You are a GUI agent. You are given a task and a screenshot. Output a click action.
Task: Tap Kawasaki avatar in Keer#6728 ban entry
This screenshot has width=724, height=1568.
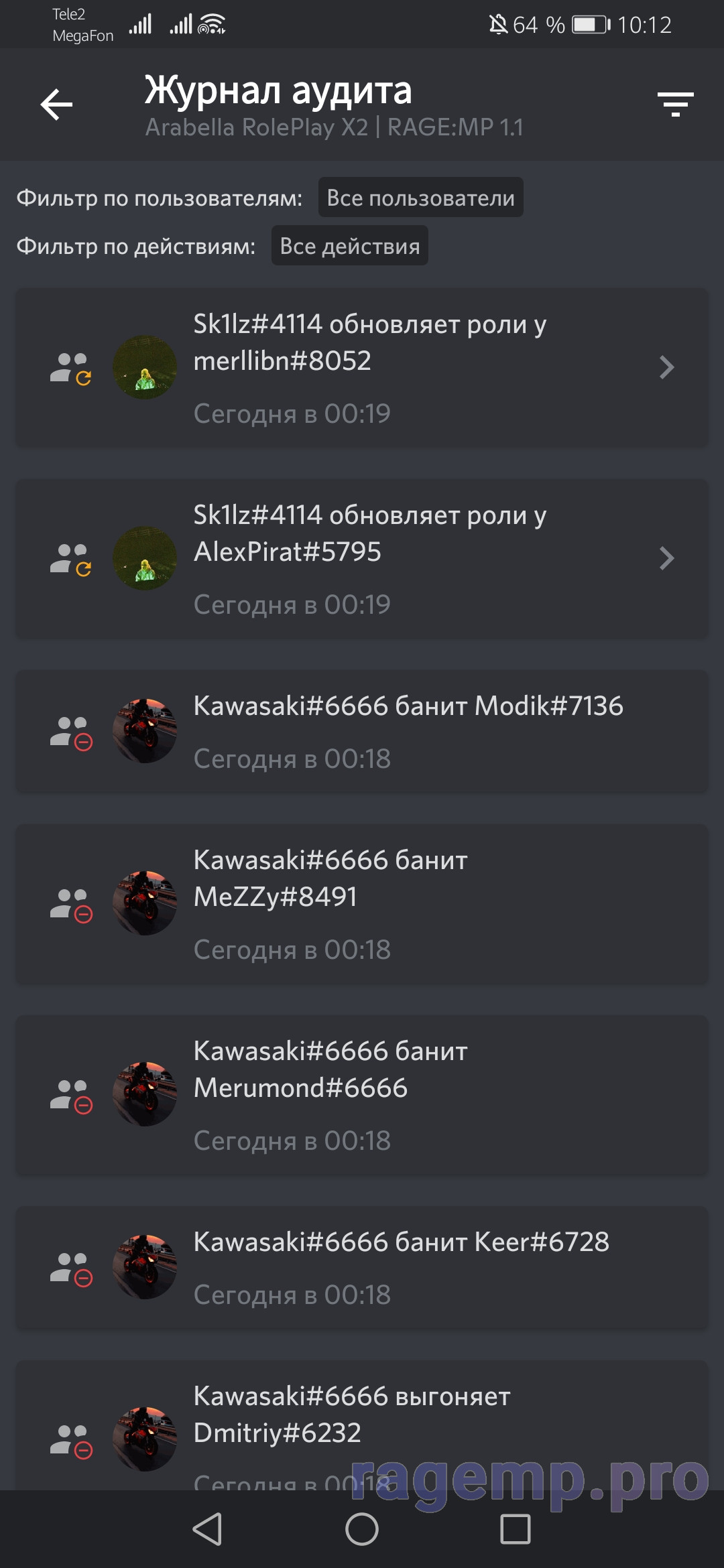(x=145, y=1267)
